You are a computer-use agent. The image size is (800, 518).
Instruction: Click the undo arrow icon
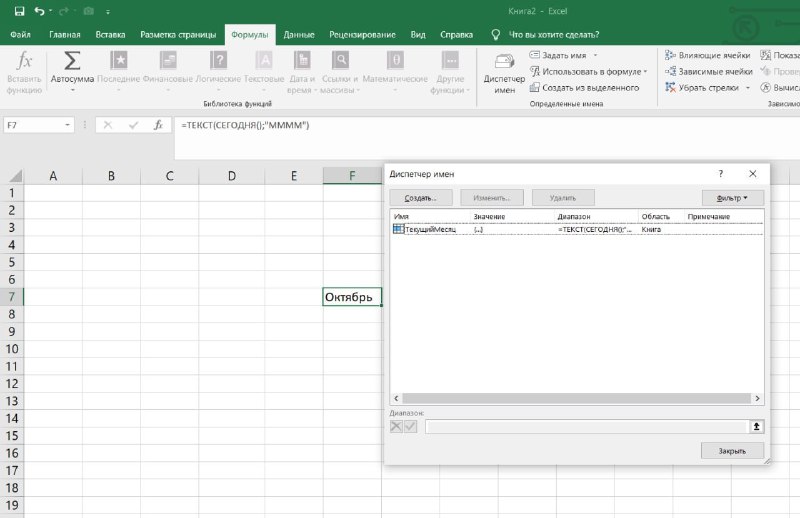point(39,11)
